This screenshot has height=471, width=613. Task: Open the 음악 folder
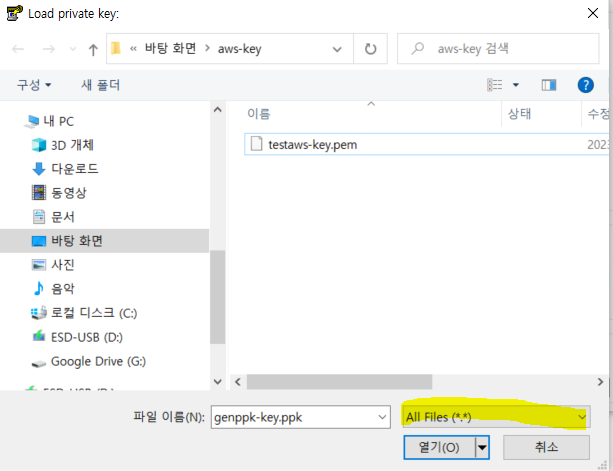pyautogui.click(x=53, y=288)
